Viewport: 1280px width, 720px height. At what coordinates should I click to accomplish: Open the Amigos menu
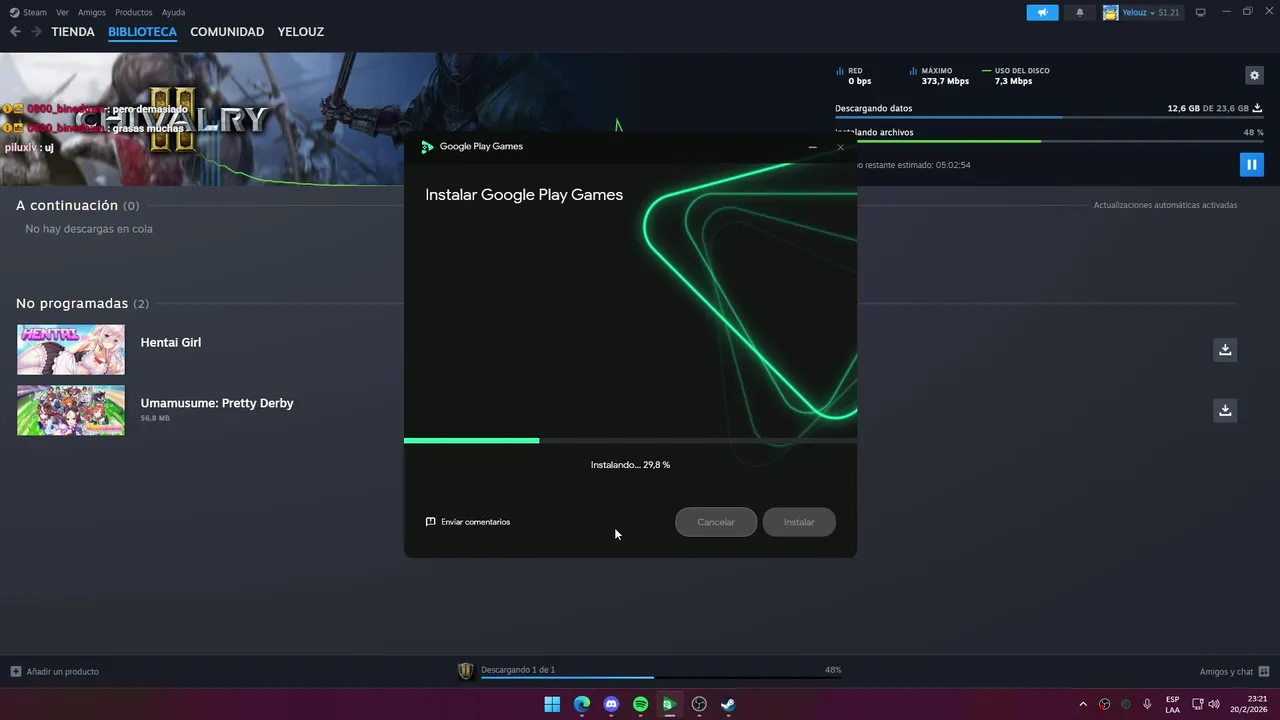(x=92, y=12)
